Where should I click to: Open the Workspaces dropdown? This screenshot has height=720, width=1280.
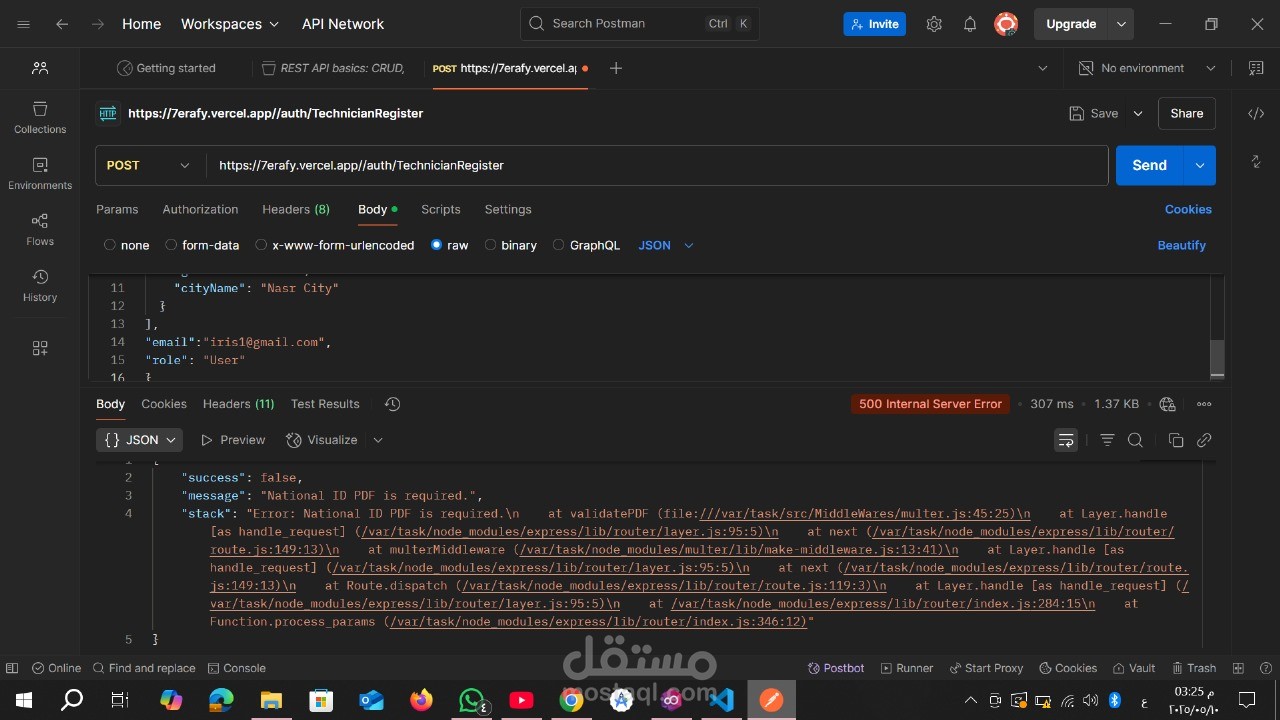pyautogui.click(x=230, y=24)
